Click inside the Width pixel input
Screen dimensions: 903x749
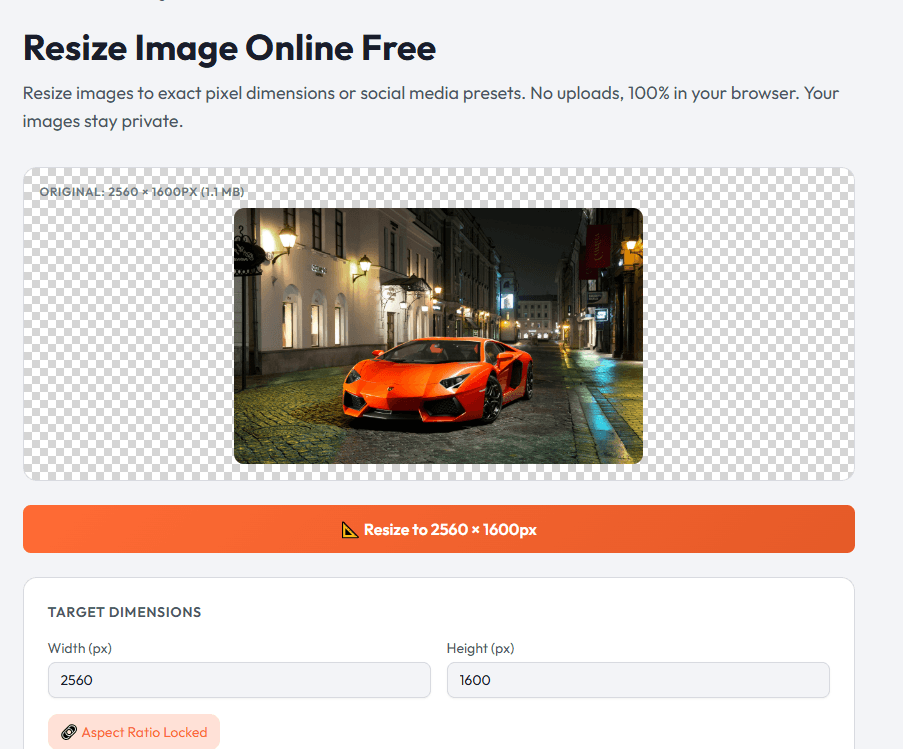[x=239, y=680]
